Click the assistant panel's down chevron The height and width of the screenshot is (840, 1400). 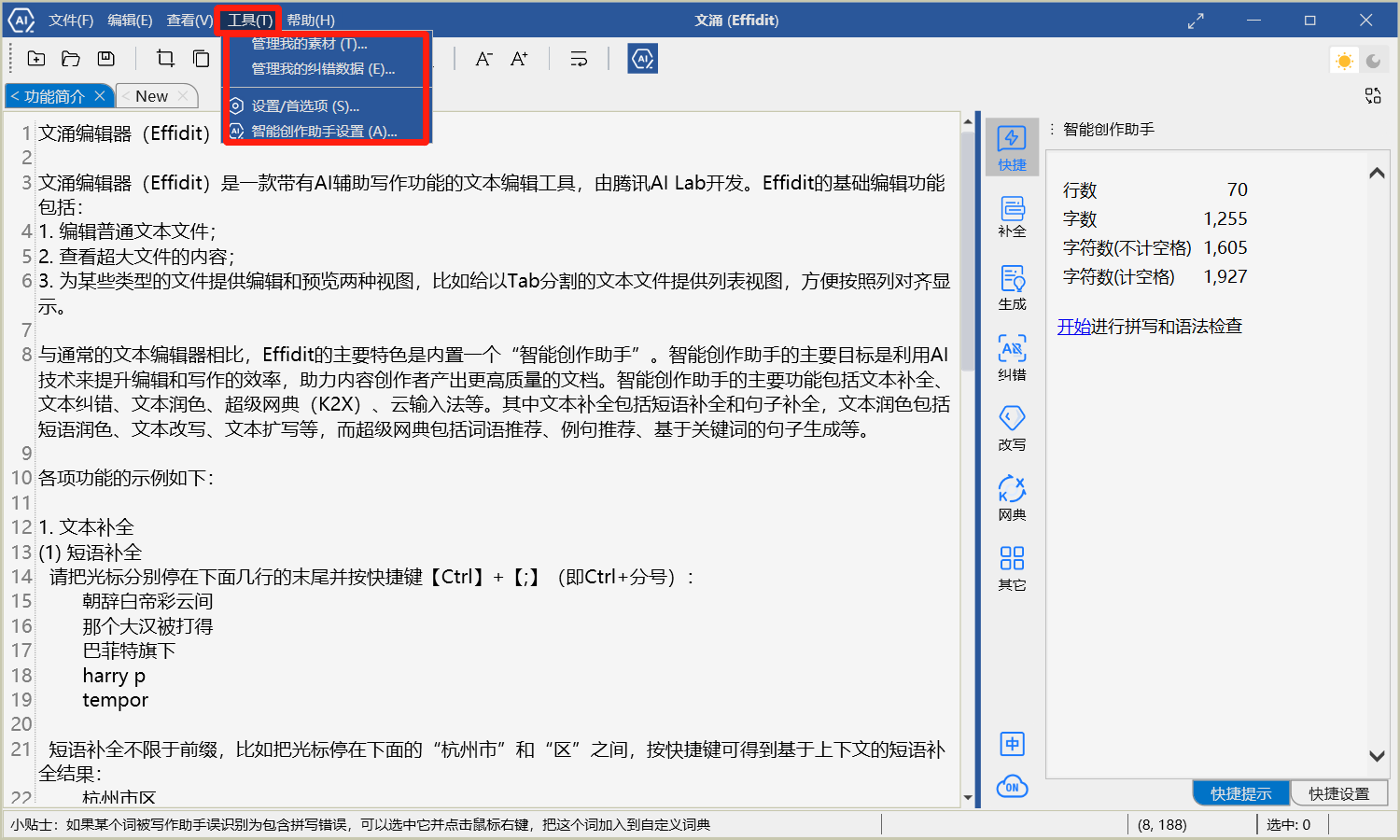tap(1377, 756)
